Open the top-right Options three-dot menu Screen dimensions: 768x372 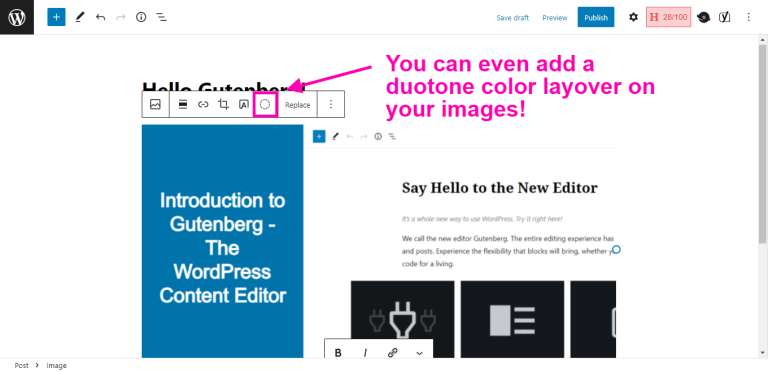point(748,17)
